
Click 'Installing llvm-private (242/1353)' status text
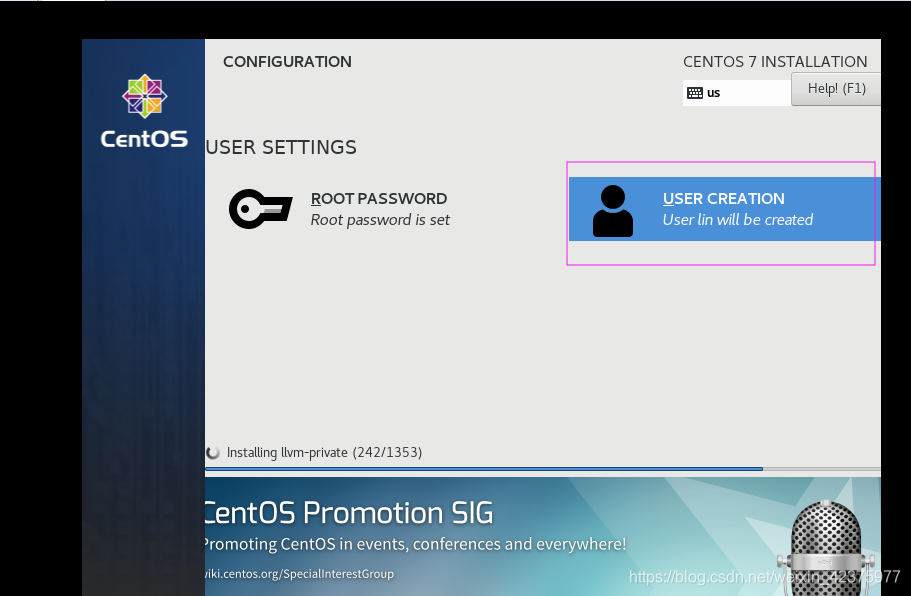pos(324,453)
